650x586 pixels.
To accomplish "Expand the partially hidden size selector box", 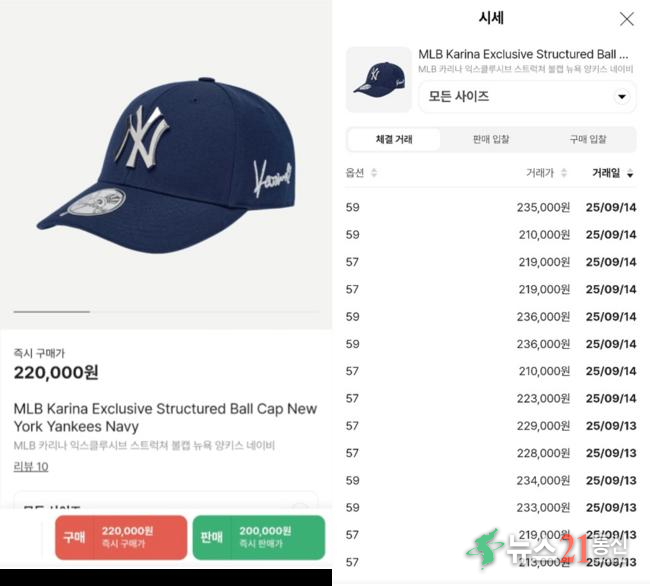I will pos(166,500).
